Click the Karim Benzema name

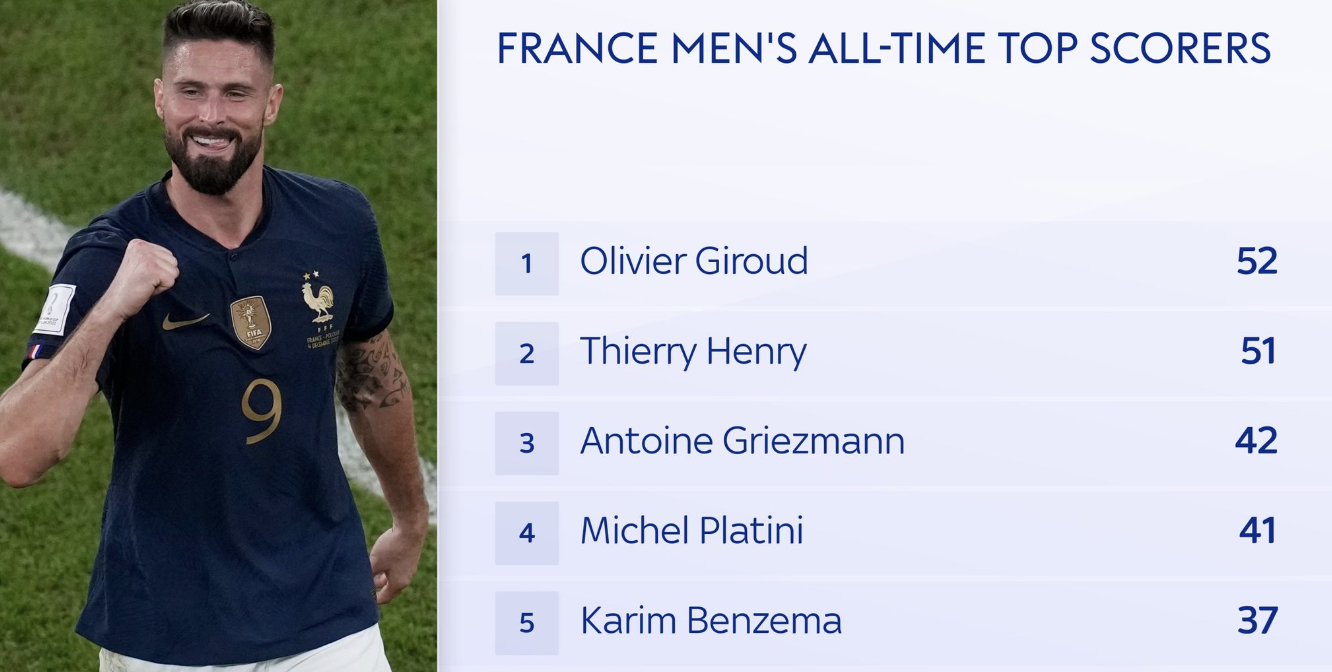pos(711,621)
